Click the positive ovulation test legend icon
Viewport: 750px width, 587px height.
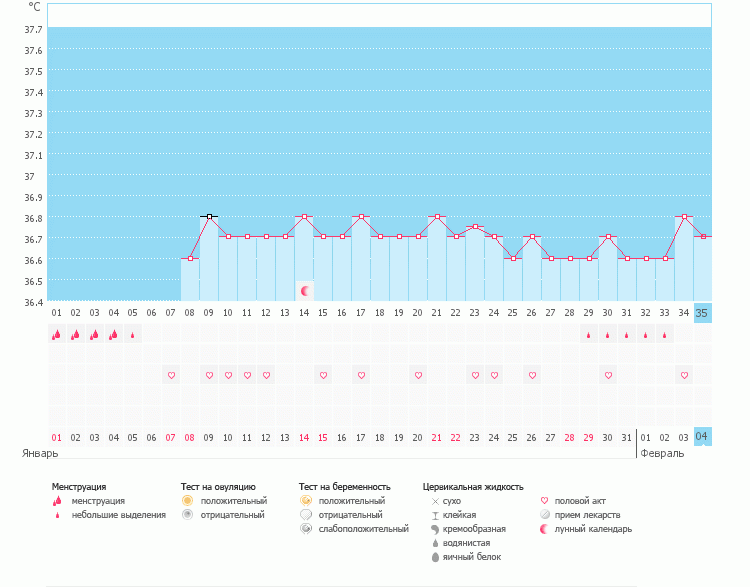[x=187, y=500]
